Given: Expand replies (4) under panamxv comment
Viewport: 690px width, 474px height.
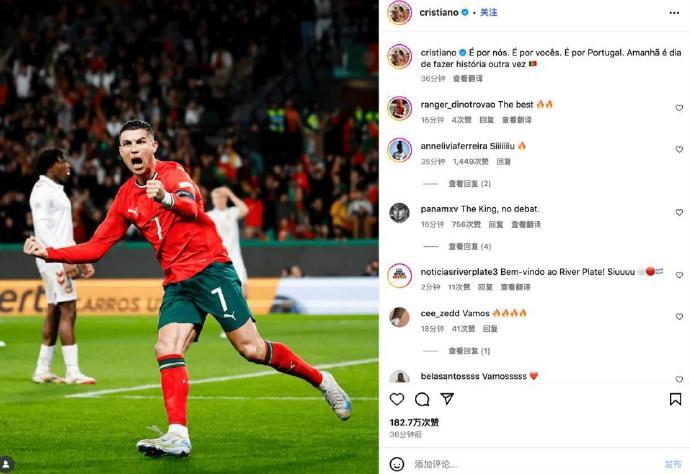Looking at the screenshot, I should click(x=469, y=246).
